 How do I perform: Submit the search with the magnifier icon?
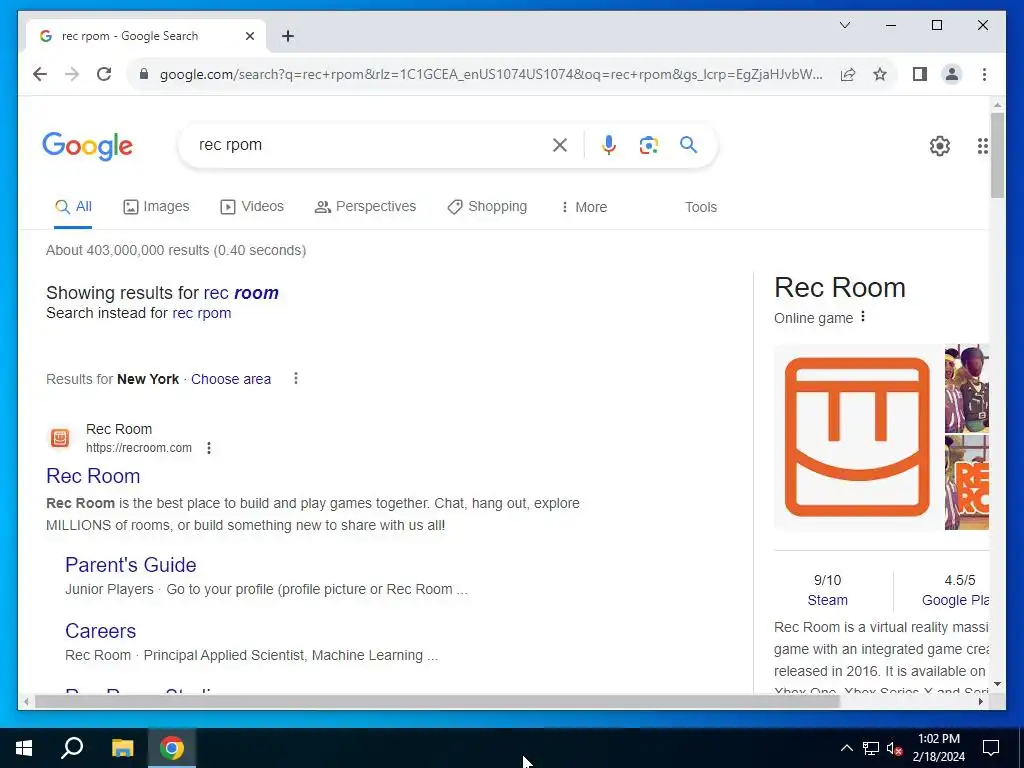point(688,144)
